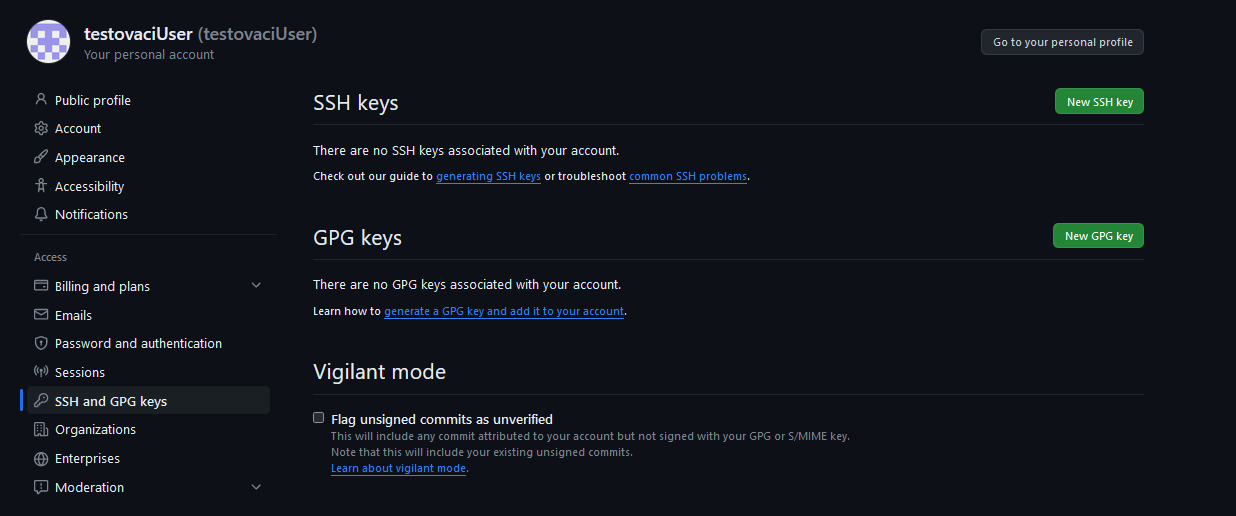This screenshot has width=1236, height=516.
Task: Open the generating SSH keys guide link
Action: pyautogui.click(x=488, y=176)
